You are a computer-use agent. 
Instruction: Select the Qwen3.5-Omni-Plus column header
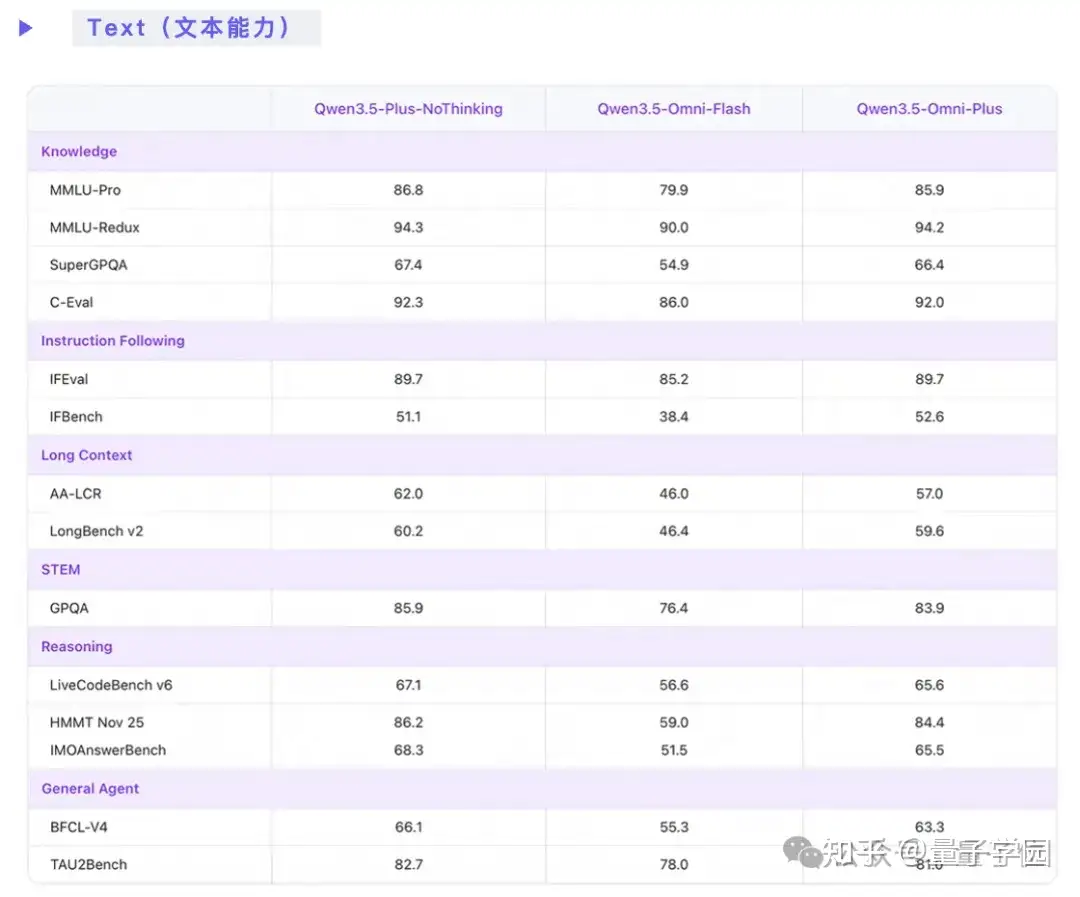(929, 109)
